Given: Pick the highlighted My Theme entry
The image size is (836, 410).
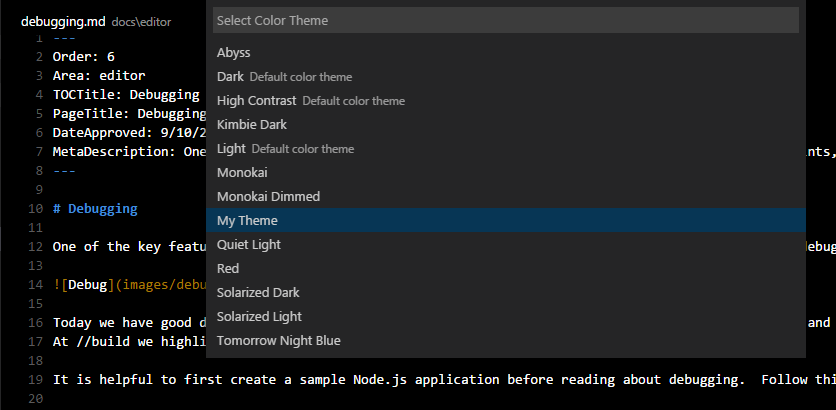Looking at the screenshot, I should pos(247,220).
